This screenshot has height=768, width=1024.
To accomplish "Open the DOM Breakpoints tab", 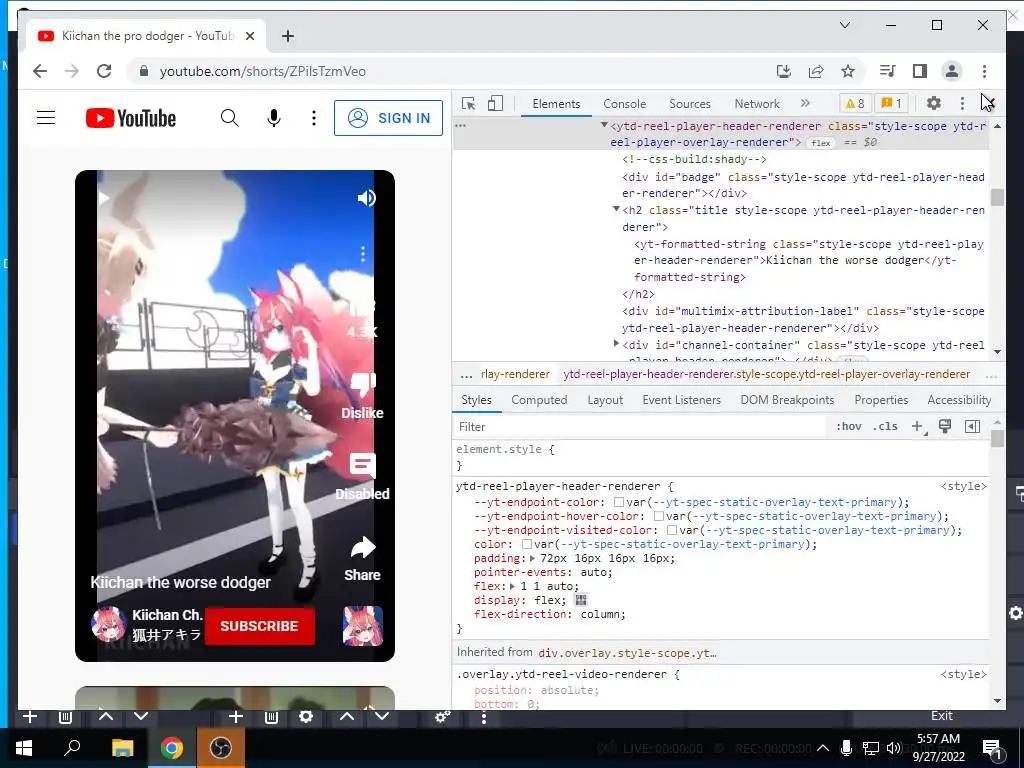I will click(787, 400).
